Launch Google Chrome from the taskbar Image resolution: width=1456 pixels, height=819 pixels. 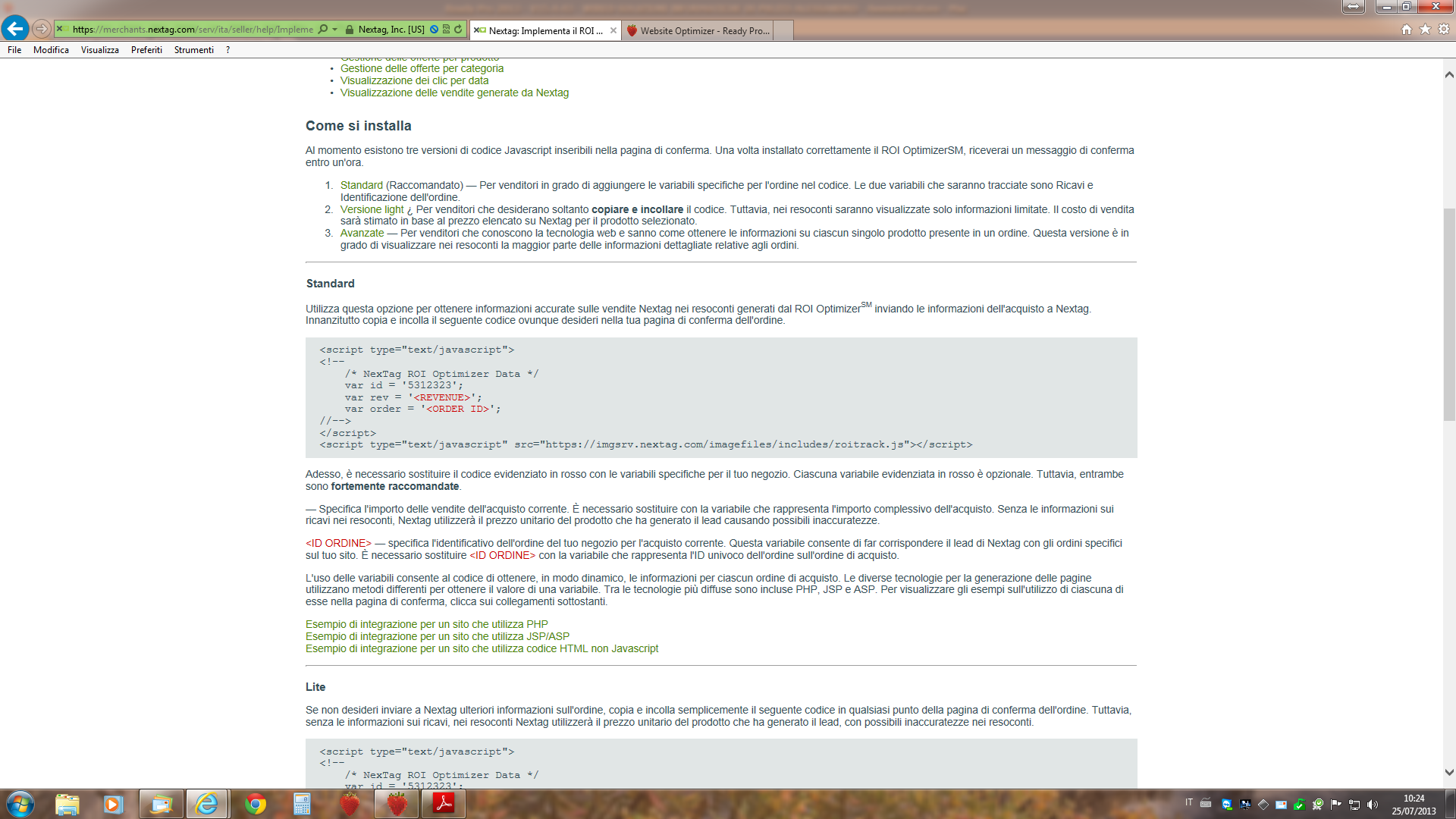point(256,804)
